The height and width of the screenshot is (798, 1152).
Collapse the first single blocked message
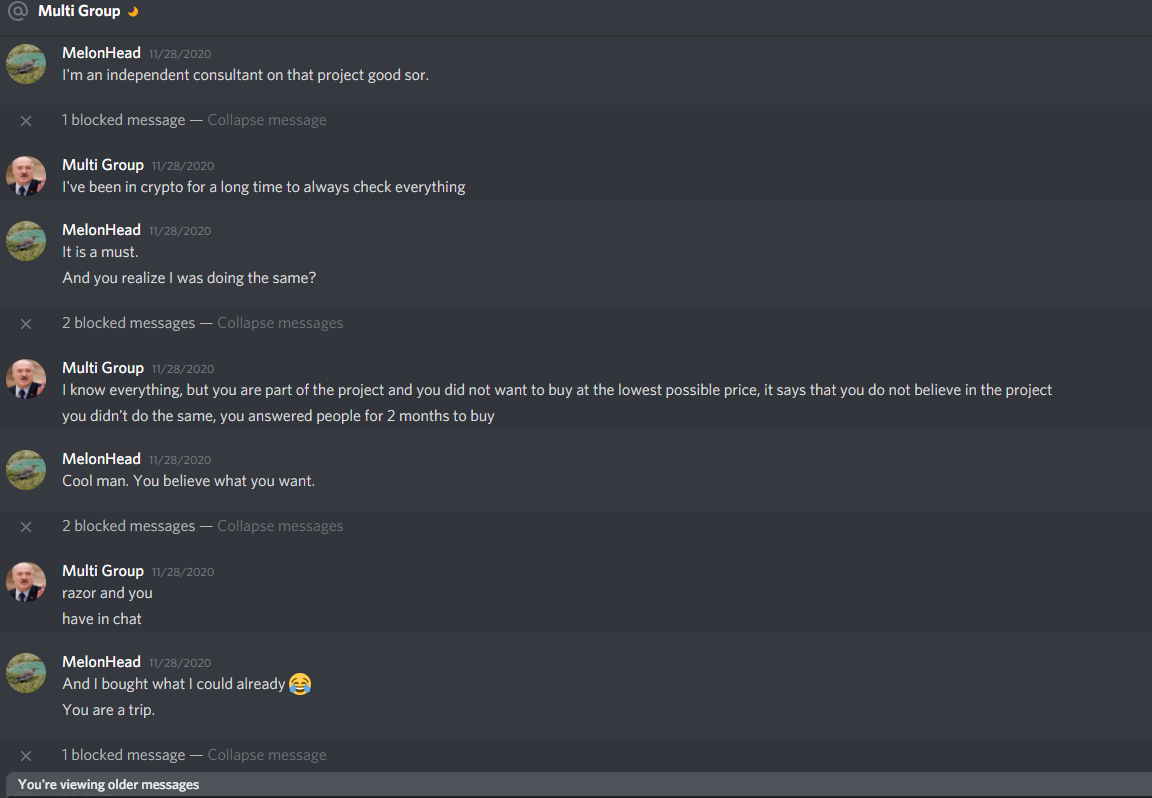(x=267, y=120)
